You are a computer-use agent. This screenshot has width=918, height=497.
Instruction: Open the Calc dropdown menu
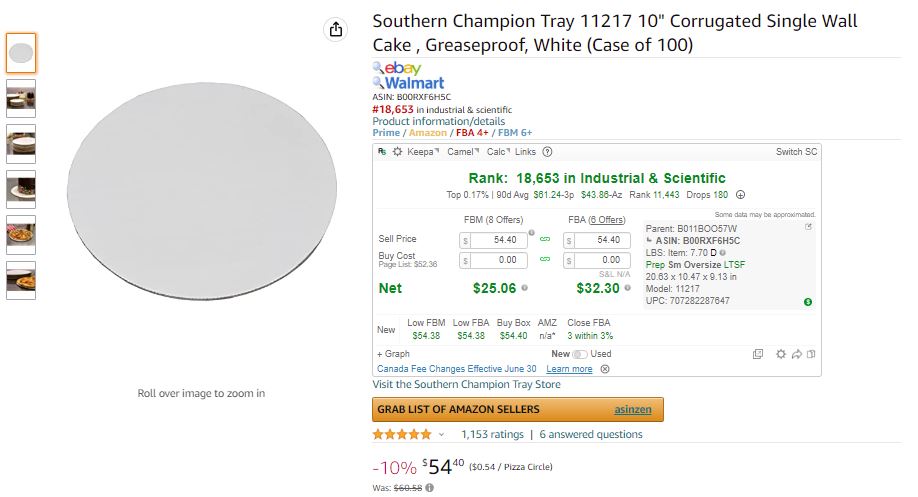click(x=498, y=152)
